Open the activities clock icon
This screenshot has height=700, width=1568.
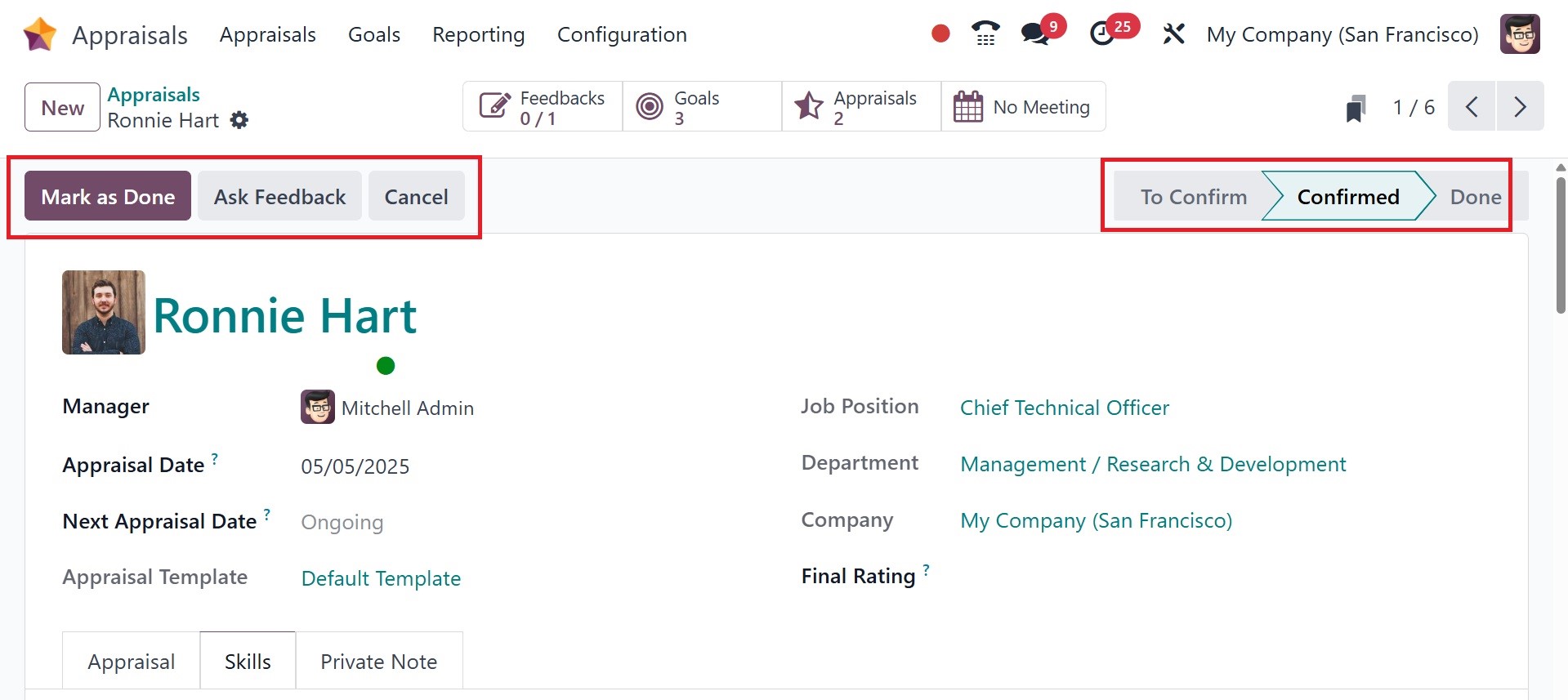1102,33
